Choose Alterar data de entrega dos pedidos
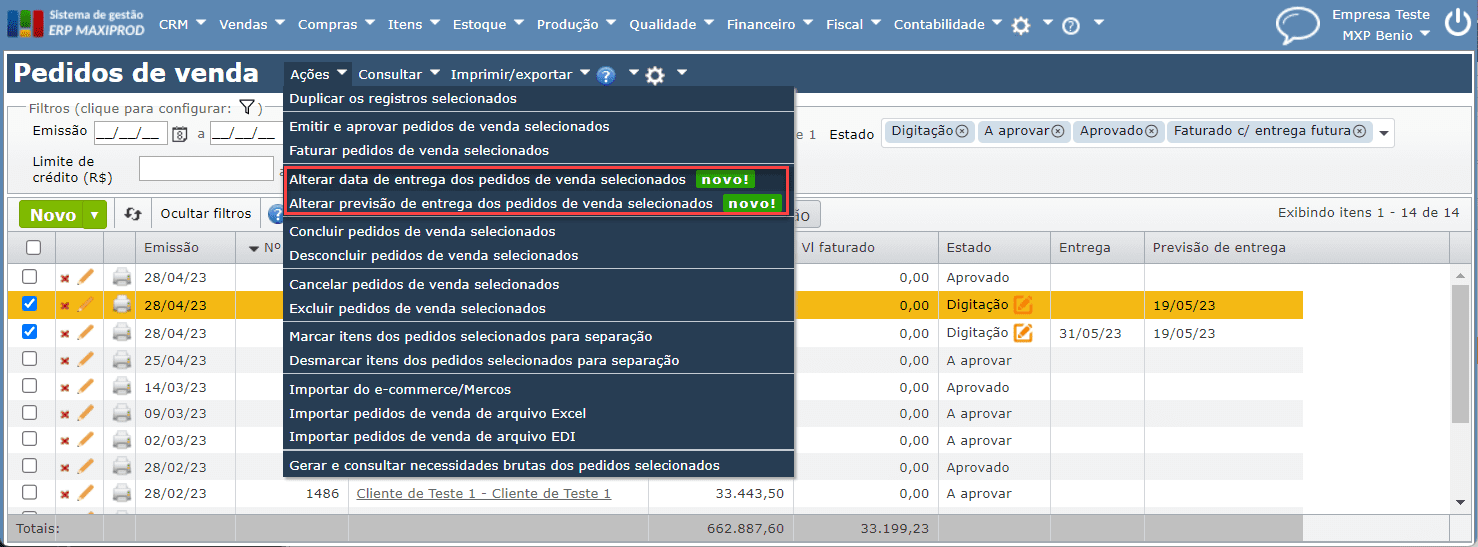 click(487, 180)
